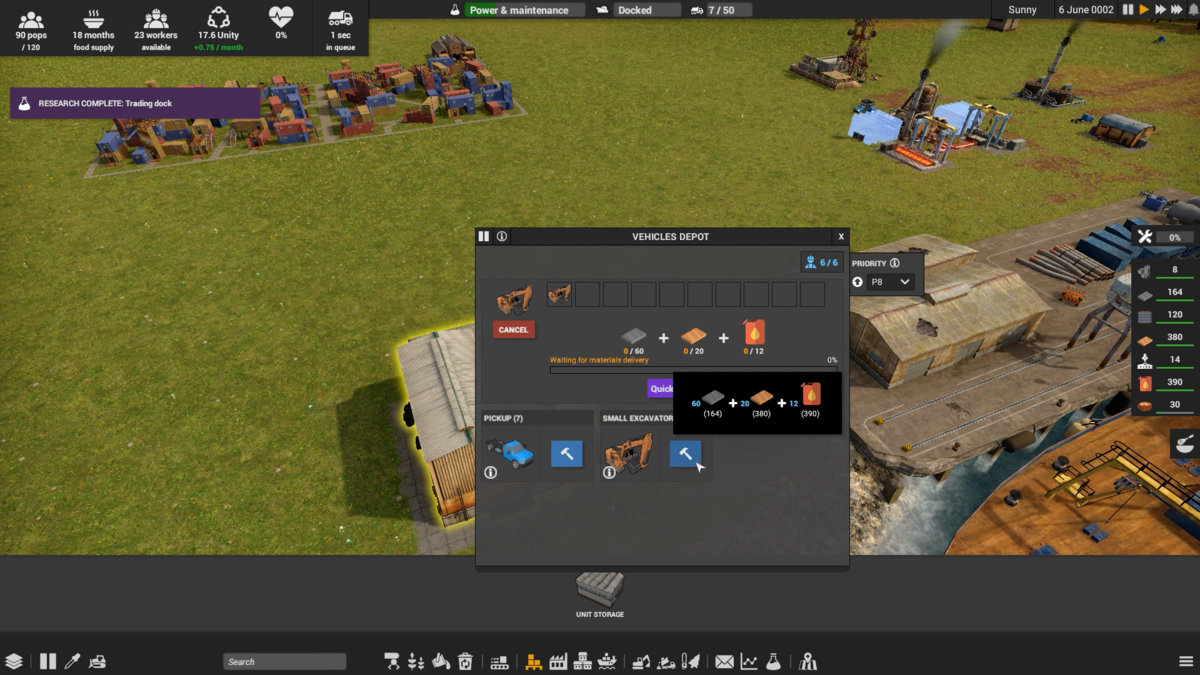The image size is (1200, 675).
Task: Open the population 90 pops panel
Action: (32, 28)
